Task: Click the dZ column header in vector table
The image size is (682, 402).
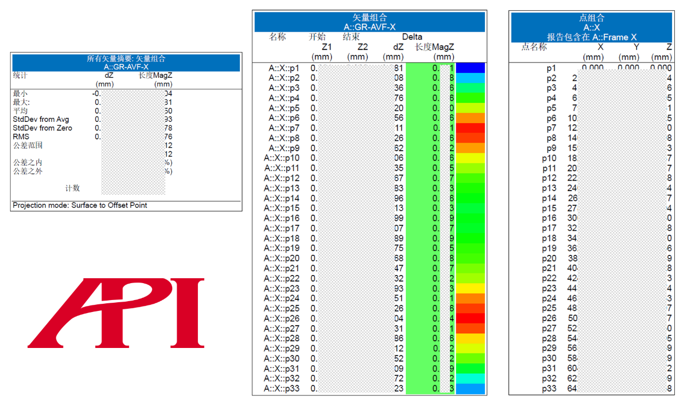Action: pyautogui.click(x=398, y=47)
